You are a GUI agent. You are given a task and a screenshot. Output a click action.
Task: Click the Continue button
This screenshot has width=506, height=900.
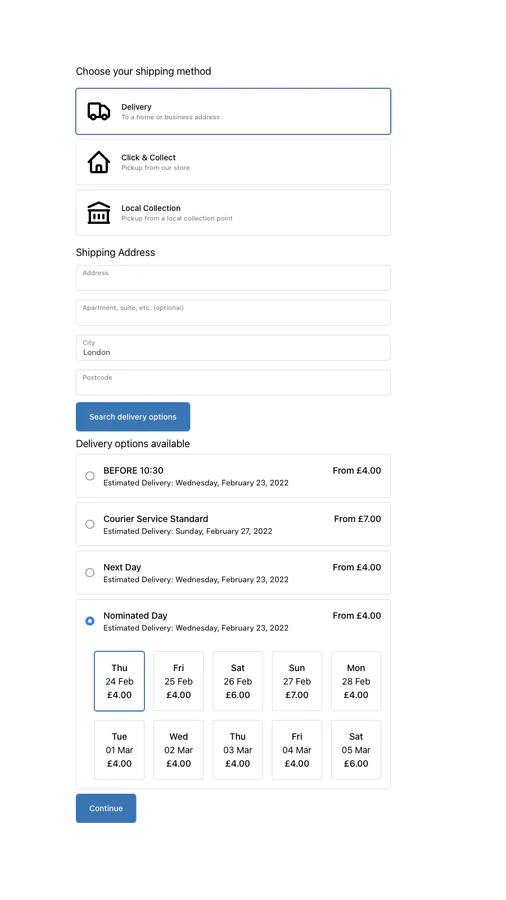pos(106,808)
